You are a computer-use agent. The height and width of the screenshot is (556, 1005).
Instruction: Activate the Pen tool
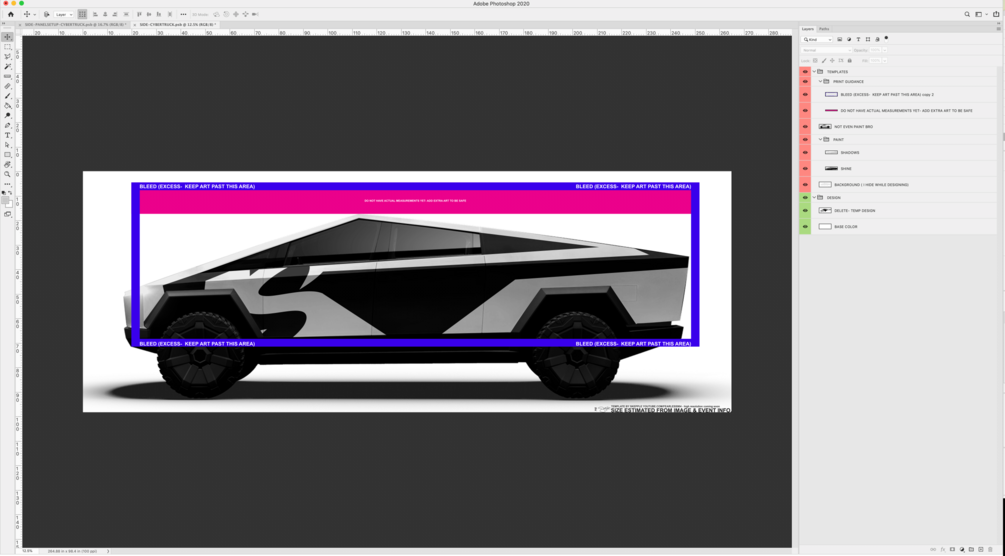(x=8, y=126)
